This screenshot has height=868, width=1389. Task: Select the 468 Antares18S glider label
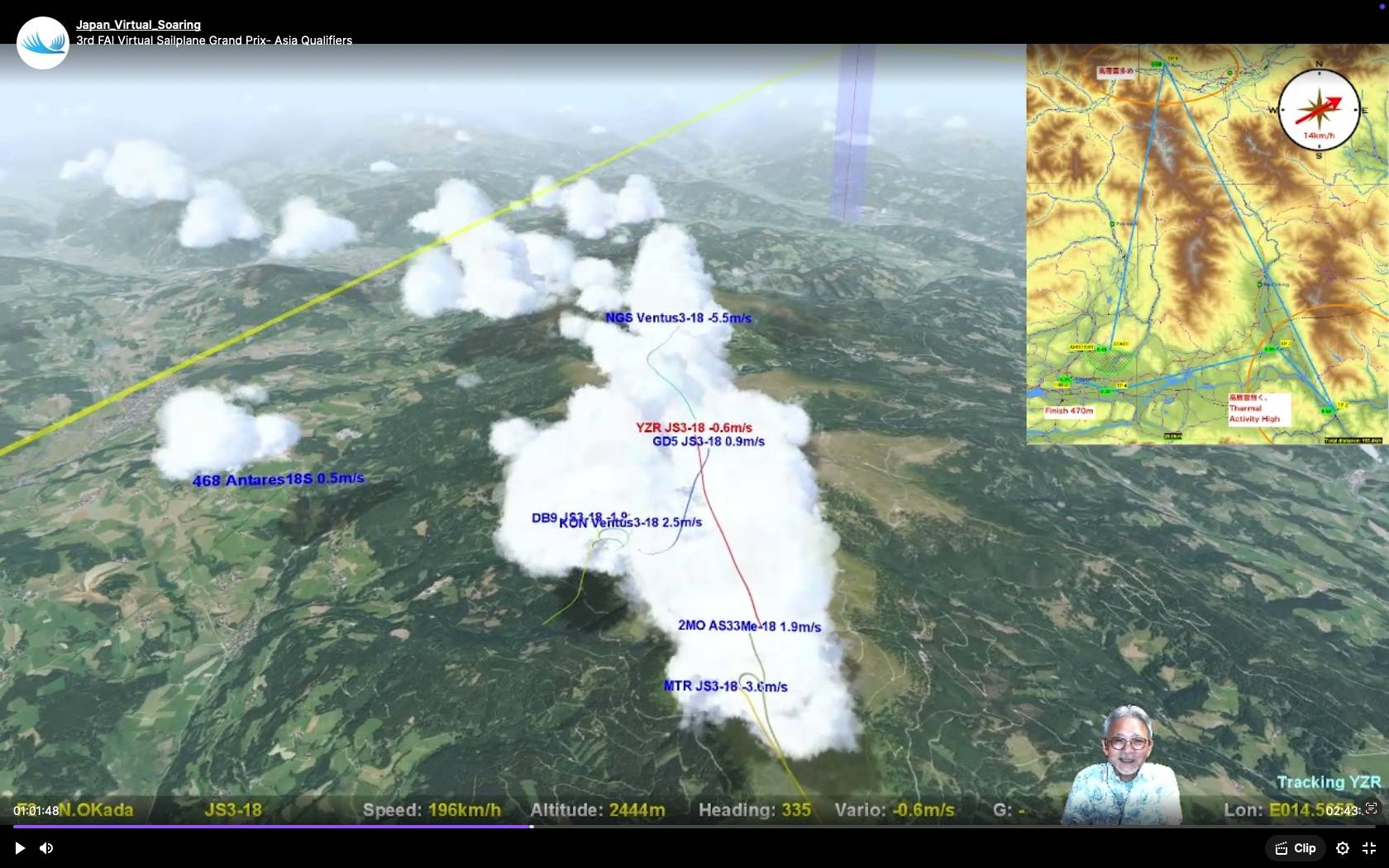278,479
